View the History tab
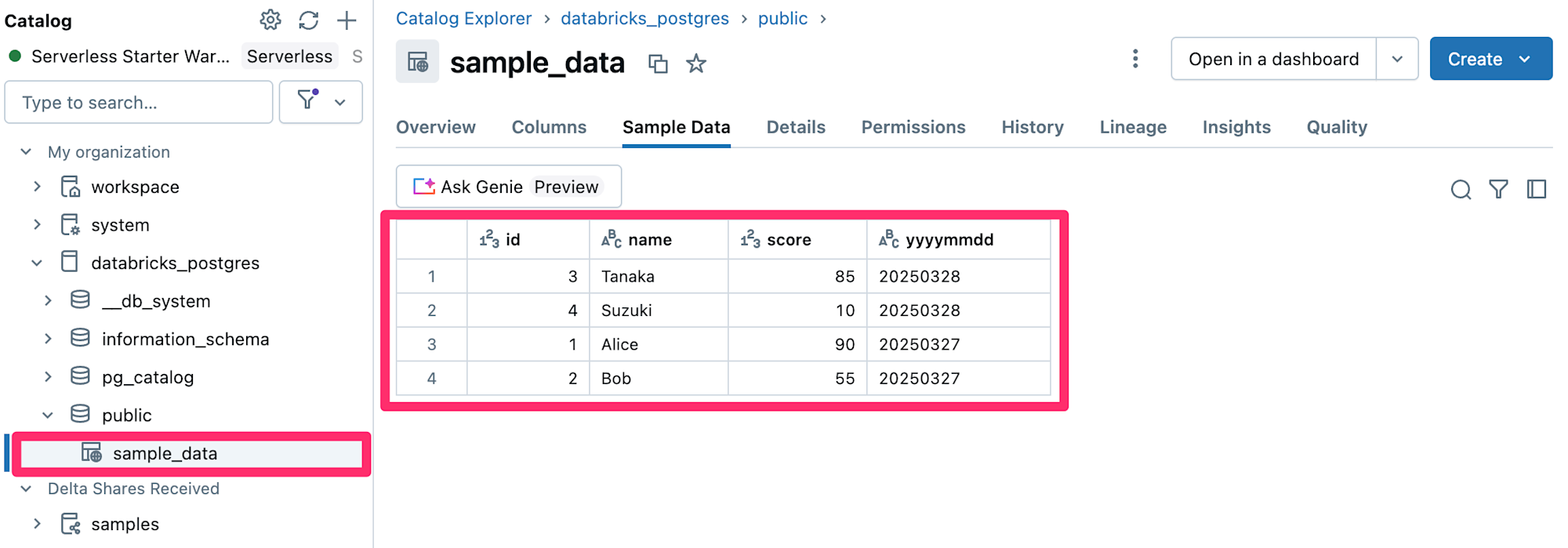Viewport: 1568px width, 548px height. coord(1033,127)
